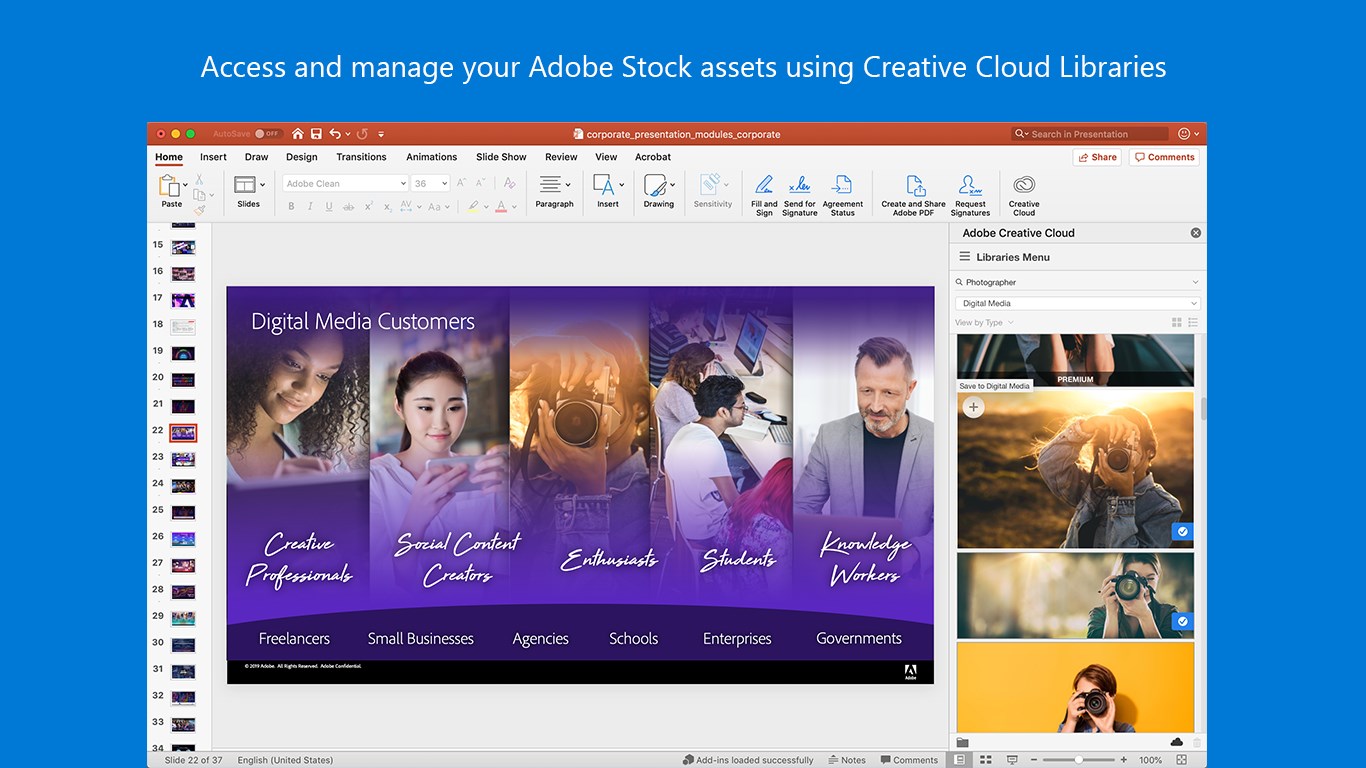The width and height of the screenshot is (1366, 768).
Task: Toggle Underline formatting
Action: (329, 207)
